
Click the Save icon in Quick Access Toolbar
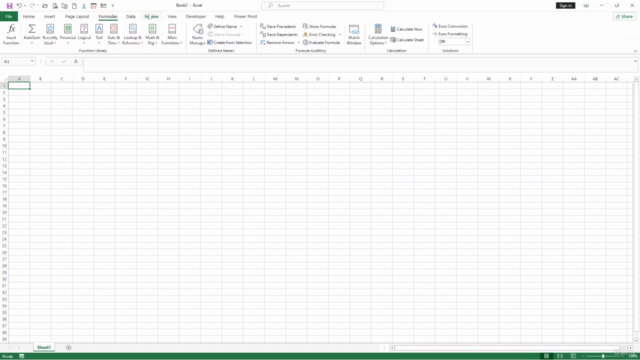coord(9,6)
